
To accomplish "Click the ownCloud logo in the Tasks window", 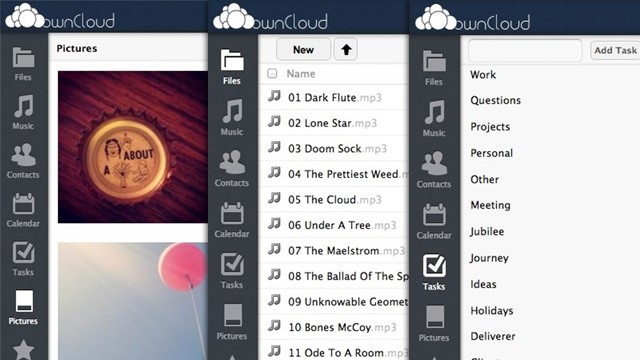I will (x=473, y=18).
